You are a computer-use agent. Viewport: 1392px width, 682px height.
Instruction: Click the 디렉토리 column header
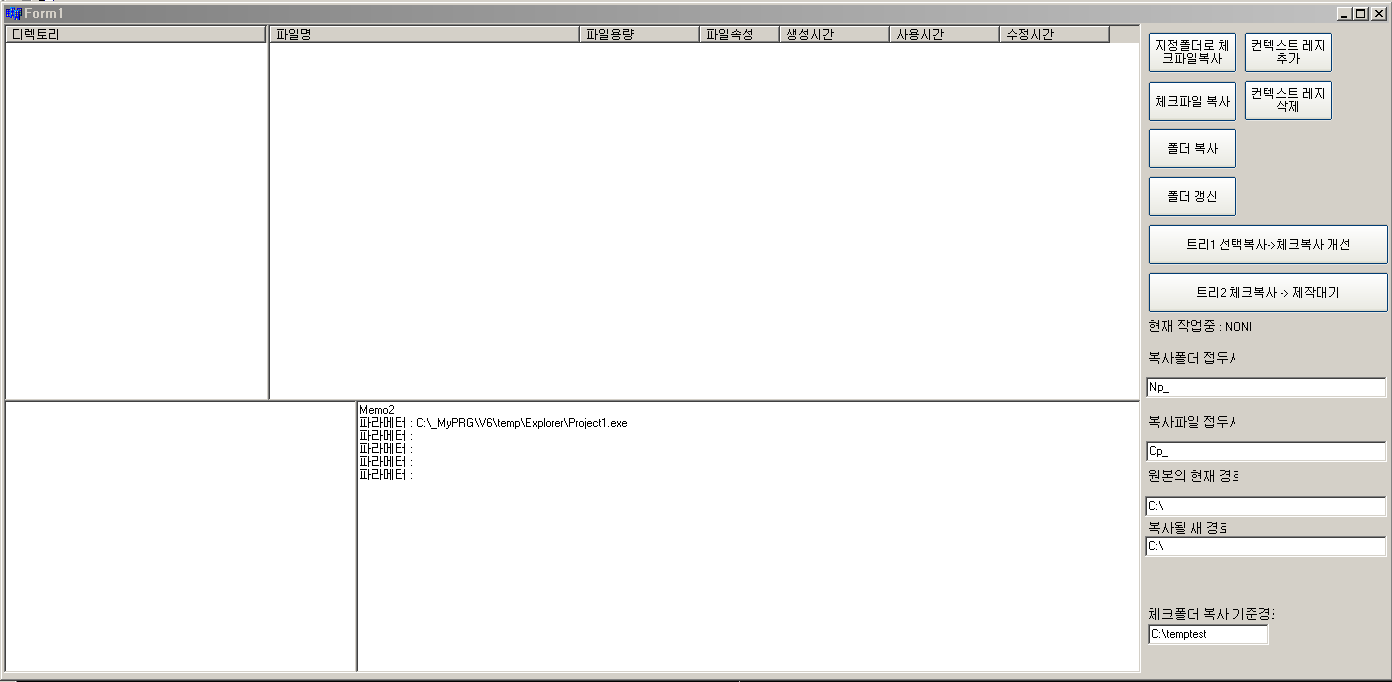(x=135, y=34)
